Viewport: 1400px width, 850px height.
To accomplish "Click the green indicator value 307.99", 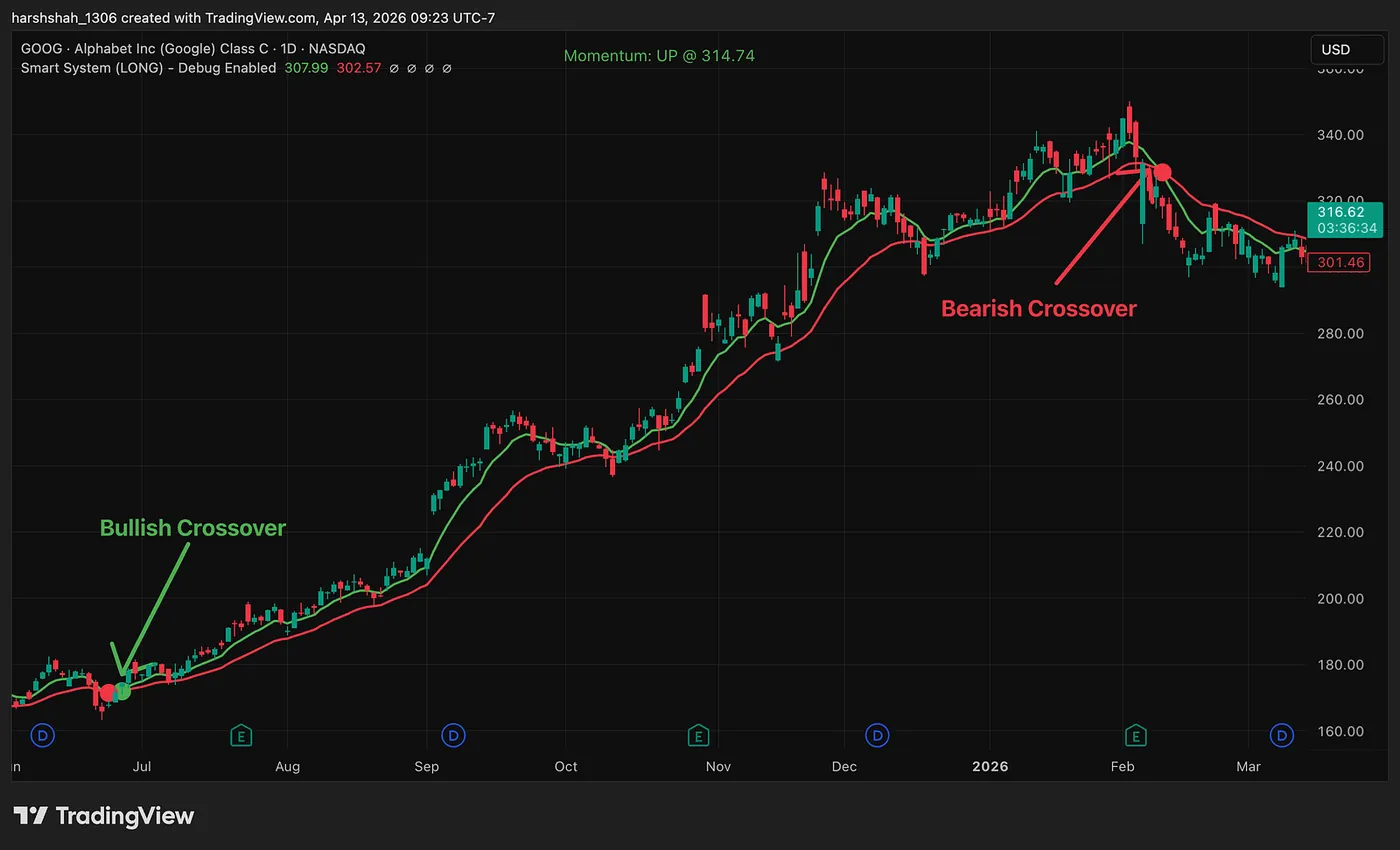I will click(305, 68).
